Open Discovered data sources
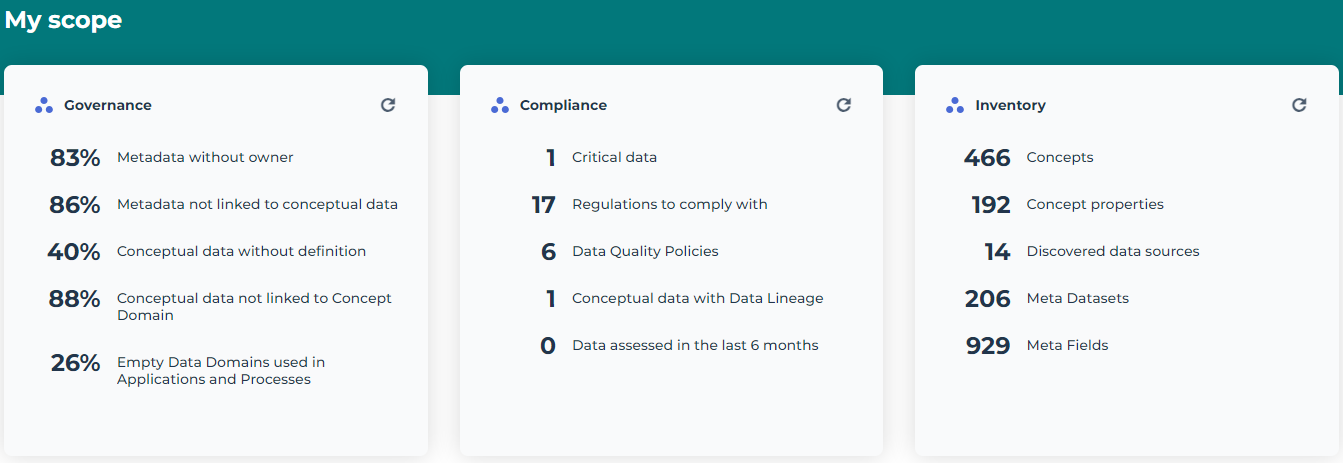Viewport: 1343px width, 463px height. [x=1112, y=252]
